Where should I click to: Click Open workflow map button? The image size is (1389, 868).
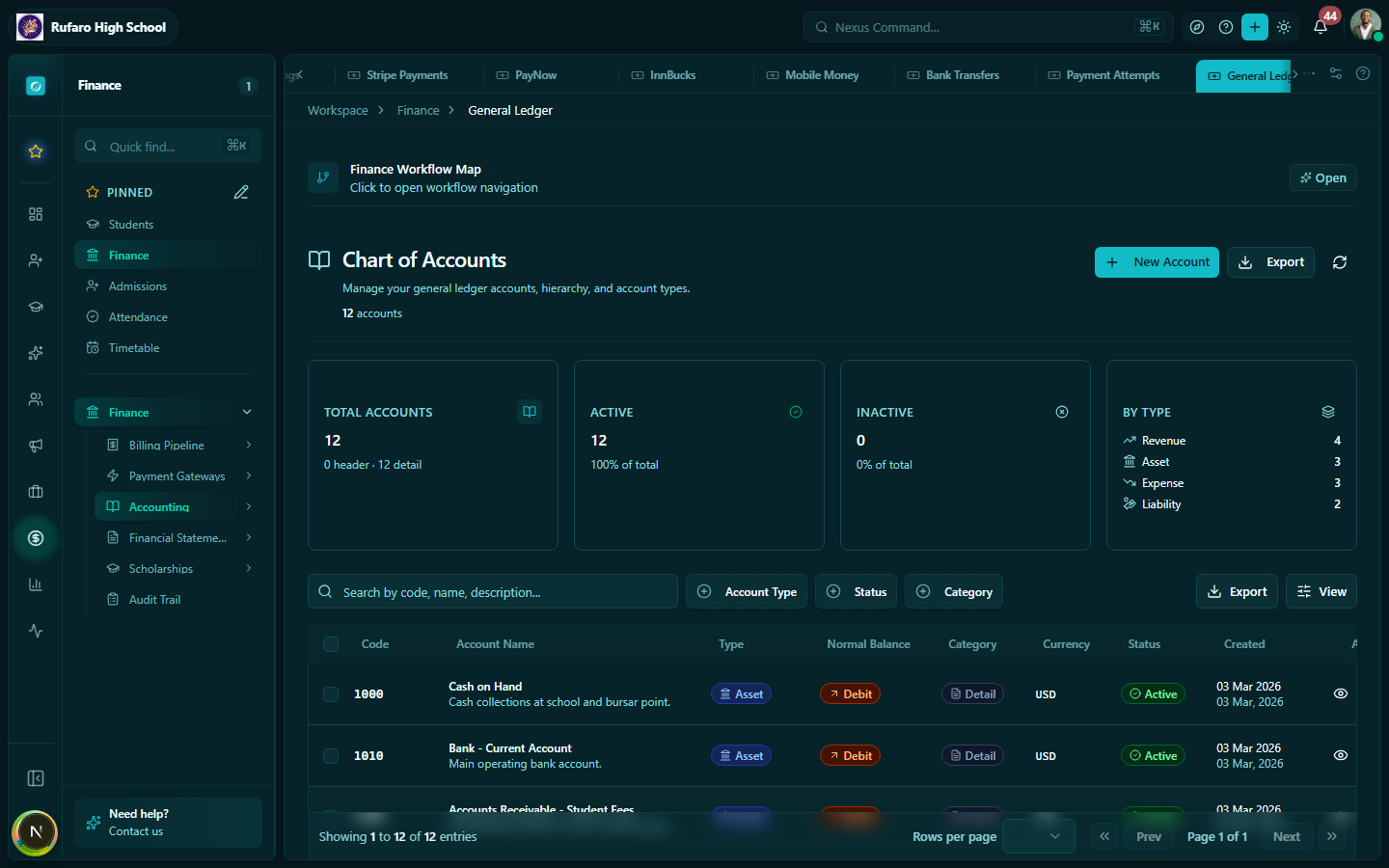(x=1322, y=177)
